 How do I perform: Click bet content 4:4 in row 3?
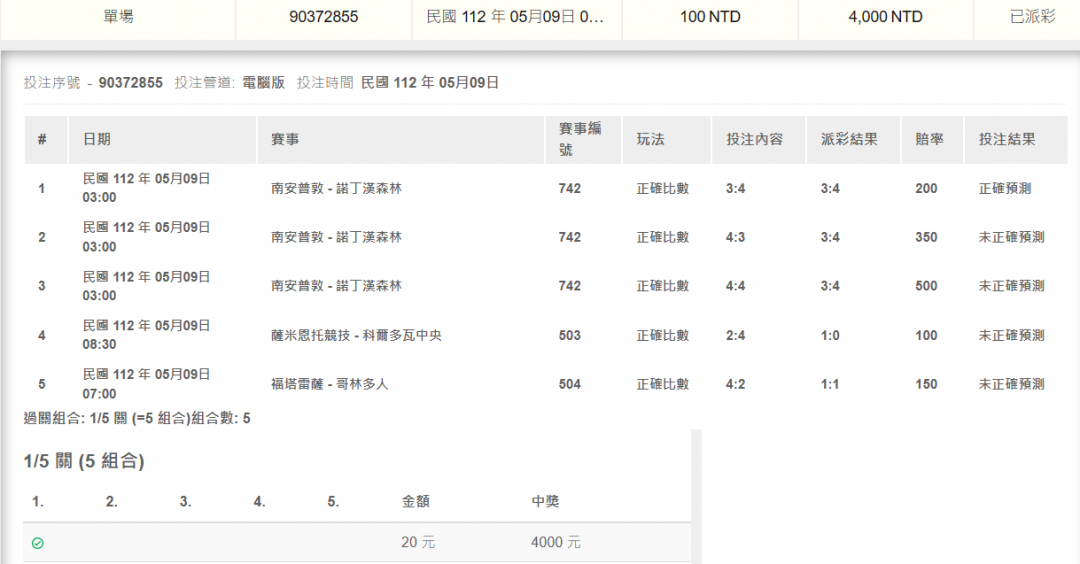(736, 286)
